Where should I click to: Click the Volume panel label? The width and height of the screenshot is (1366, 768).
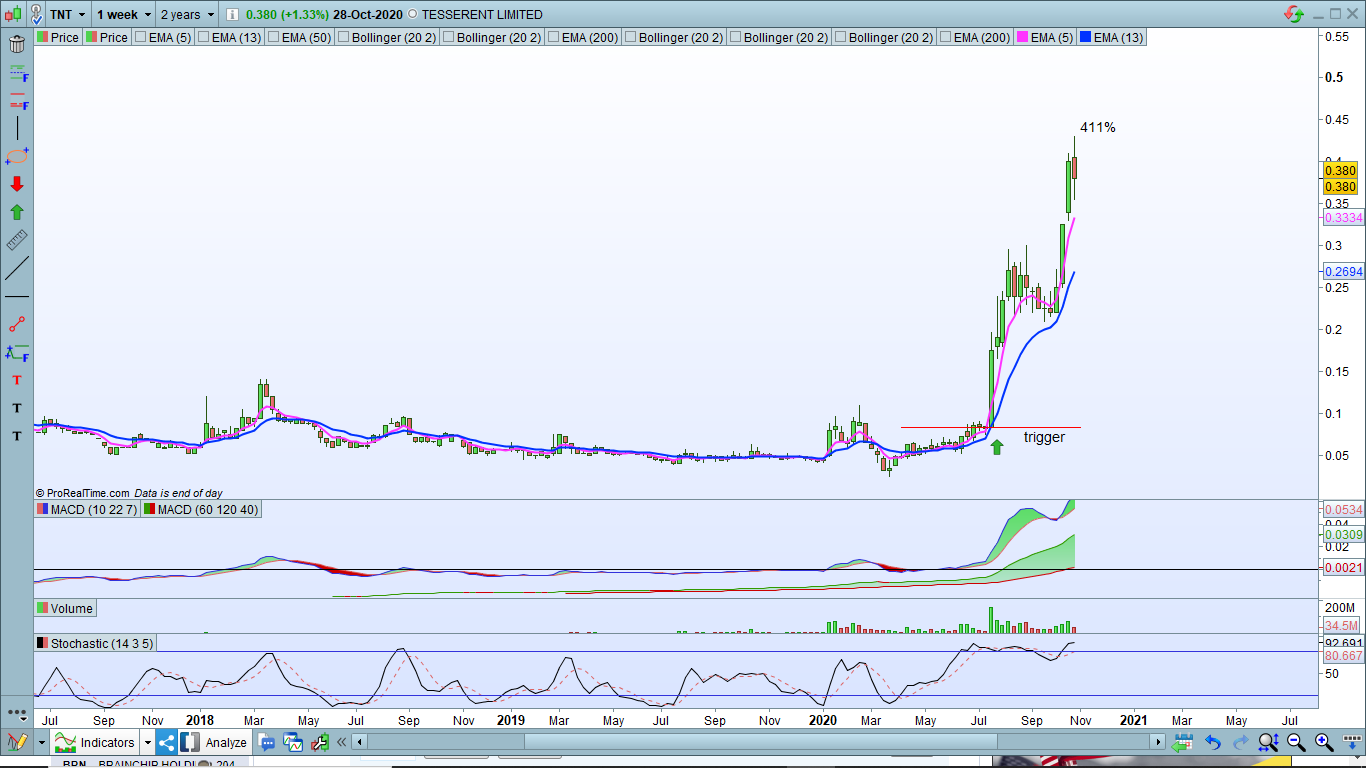65,608
